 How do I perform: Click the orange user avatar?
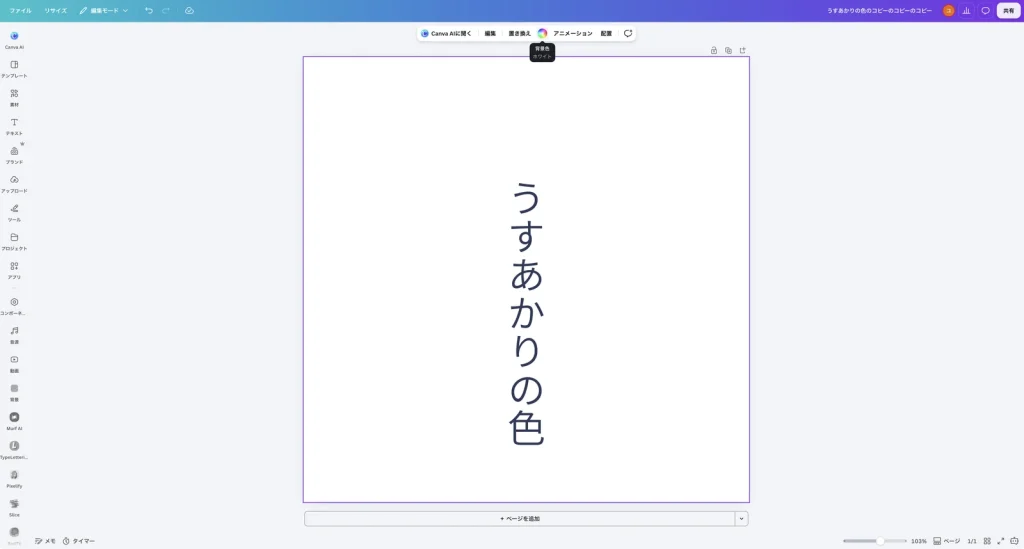click(x=948, y=10)
